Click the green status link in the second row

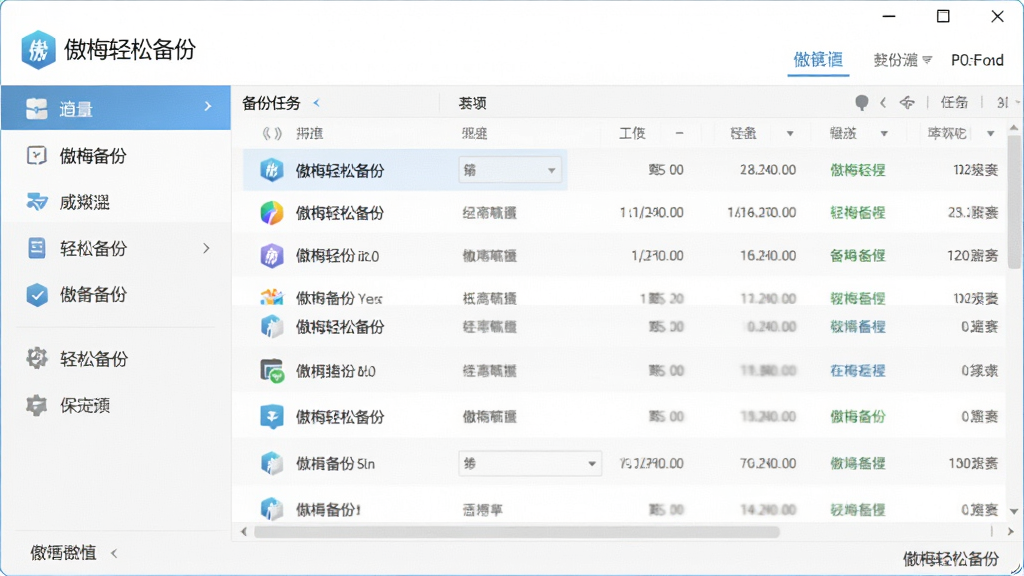click(857, 213)
